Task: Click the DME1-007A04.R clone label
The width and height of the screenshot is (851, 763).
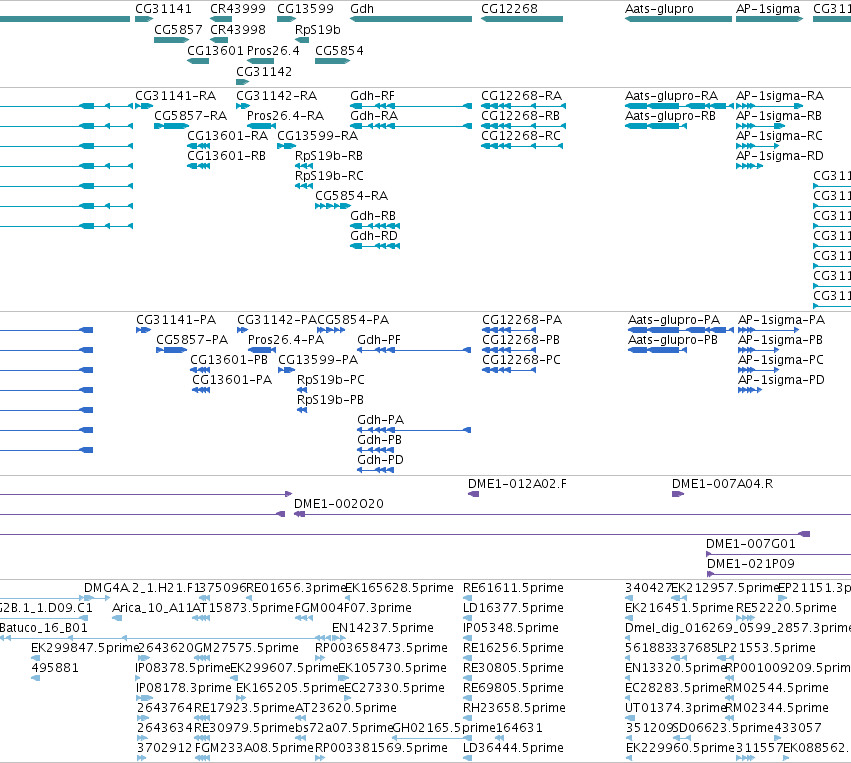Action: click(722, 484)
